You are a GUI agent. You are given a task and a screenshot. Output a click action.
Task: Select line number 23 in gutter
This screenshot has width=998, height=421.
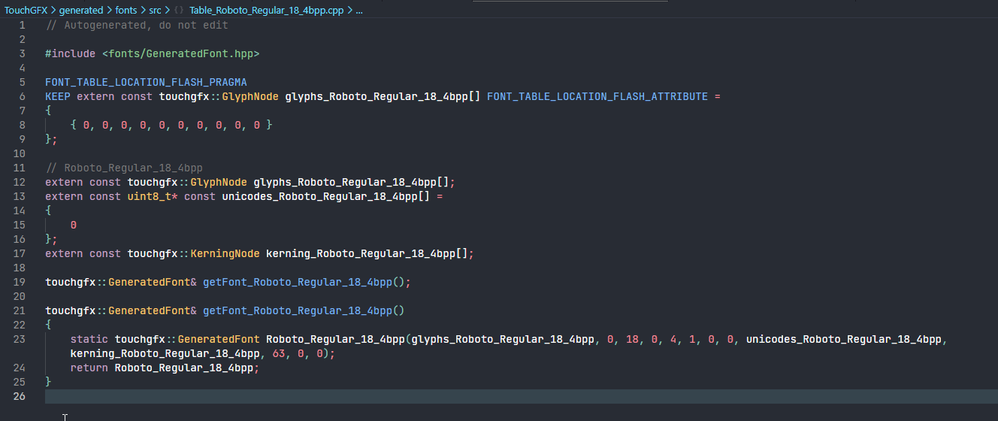tap(20, 339)
